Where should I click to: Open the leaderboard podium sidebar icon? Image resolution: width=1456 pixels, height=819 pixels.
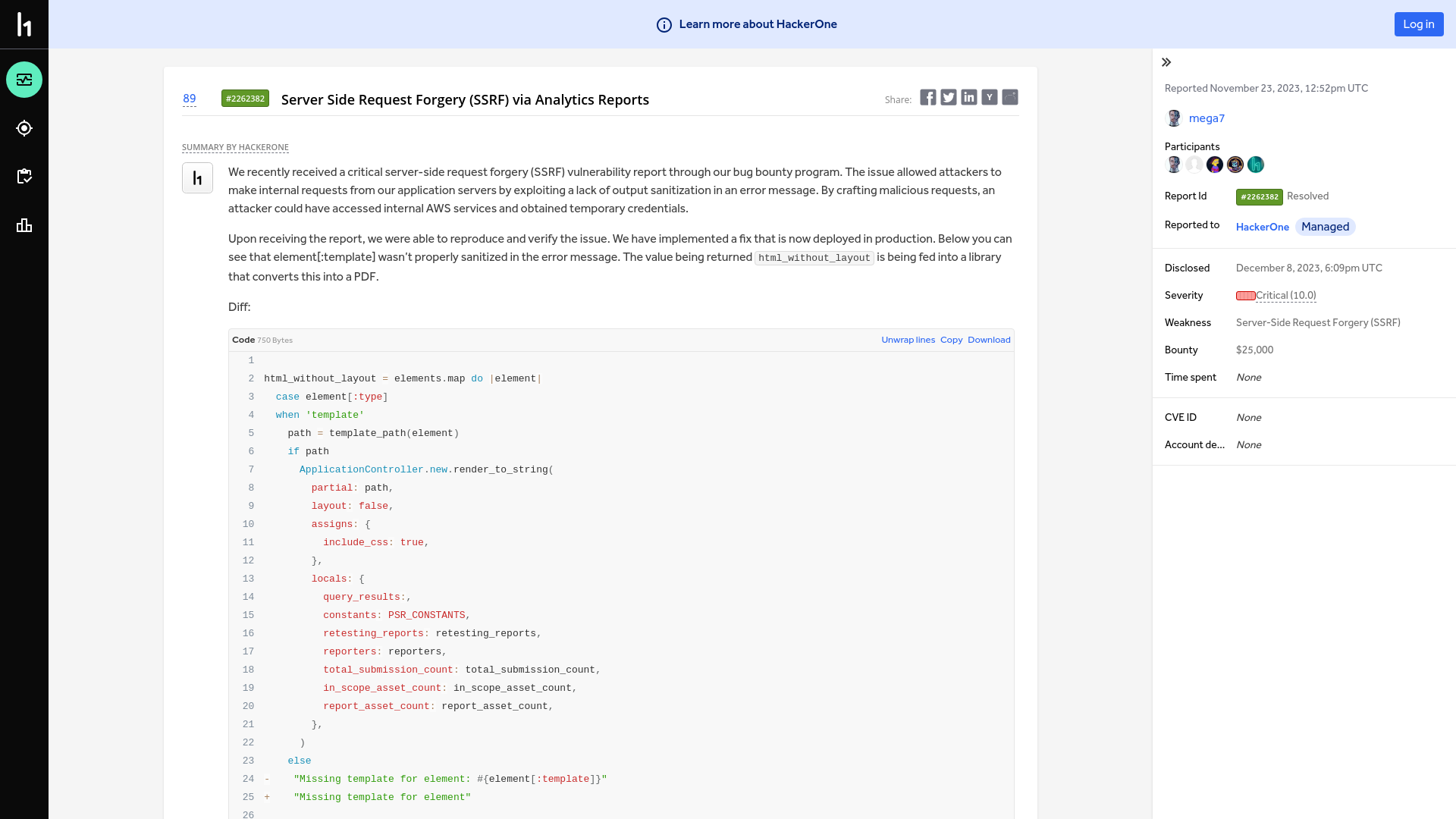(24, 225)
